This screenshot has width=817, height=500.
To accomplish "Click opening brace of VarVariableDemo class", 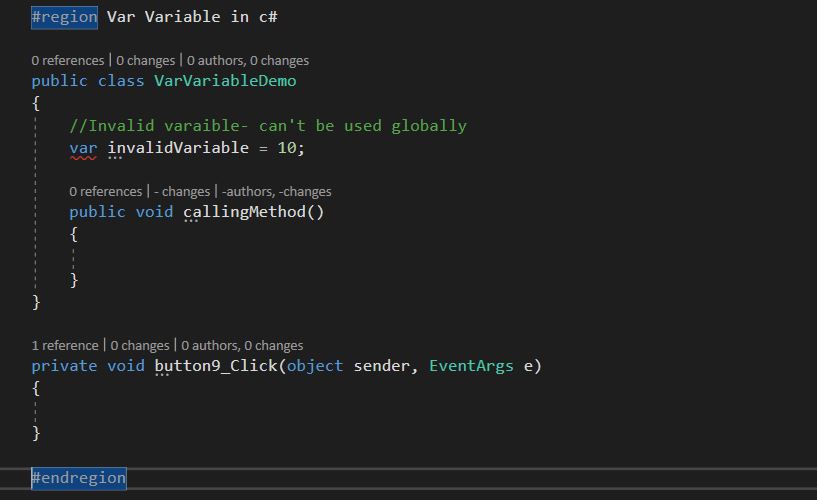I will click(36, 104).
